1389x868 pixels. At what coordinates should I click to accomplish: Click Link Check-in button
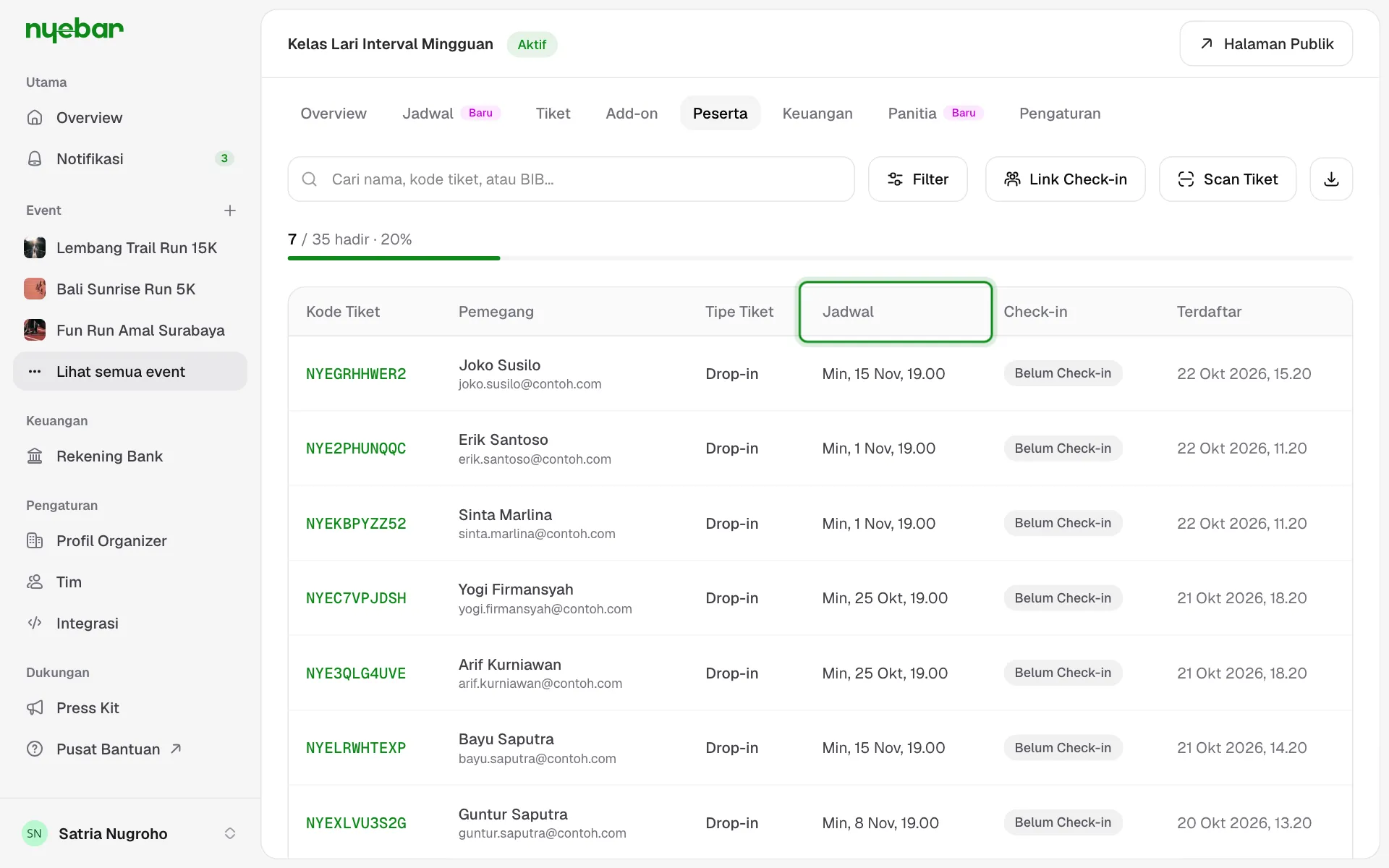pos(1065,179)
